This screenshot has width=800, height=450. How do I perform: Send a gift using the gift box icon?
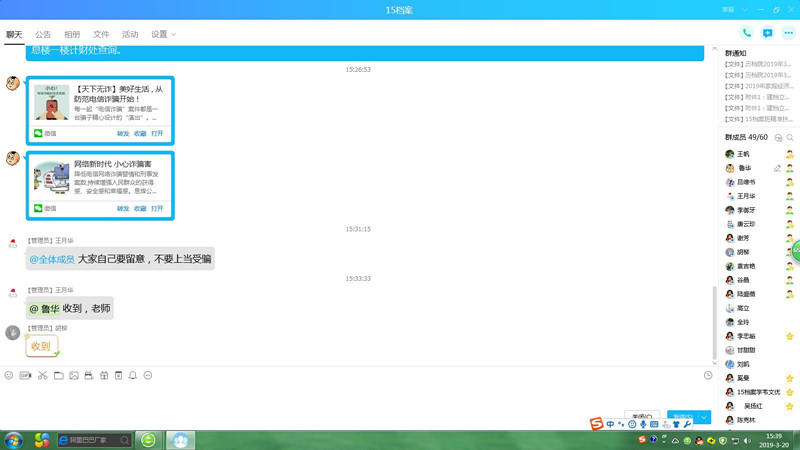click(x=104, y=376)
